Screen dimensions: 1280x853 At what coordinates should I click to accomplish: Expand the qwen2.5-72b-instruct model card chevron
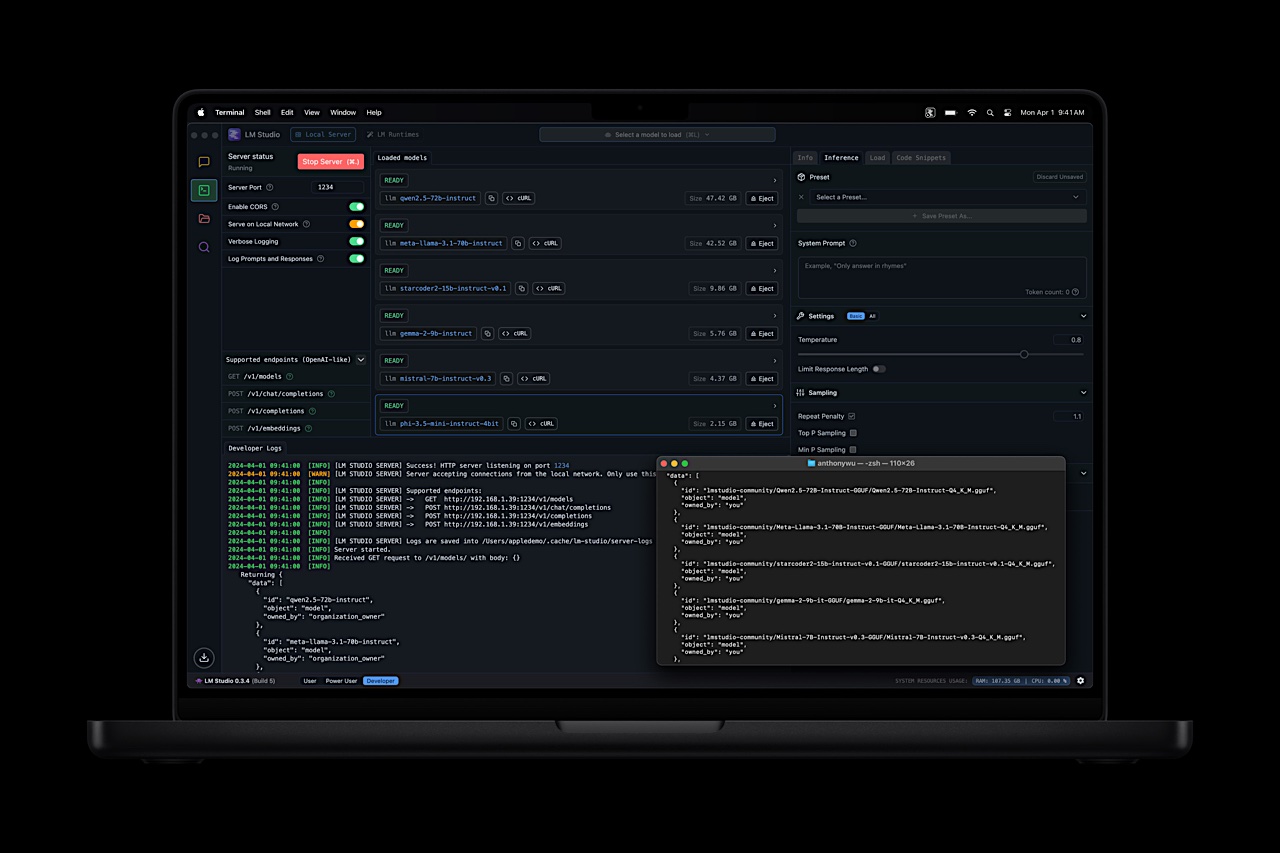click(774, 181)
